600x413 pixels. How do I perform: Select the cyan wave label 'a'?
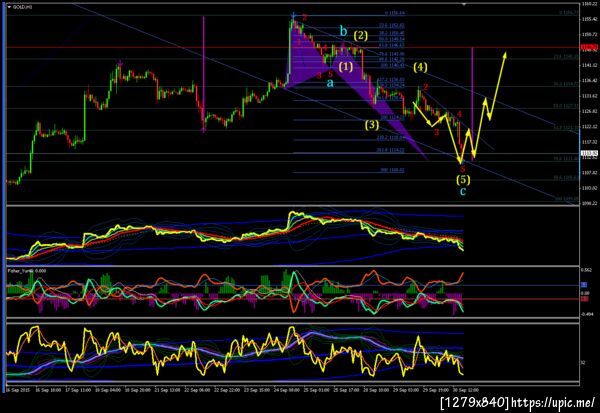330,82
